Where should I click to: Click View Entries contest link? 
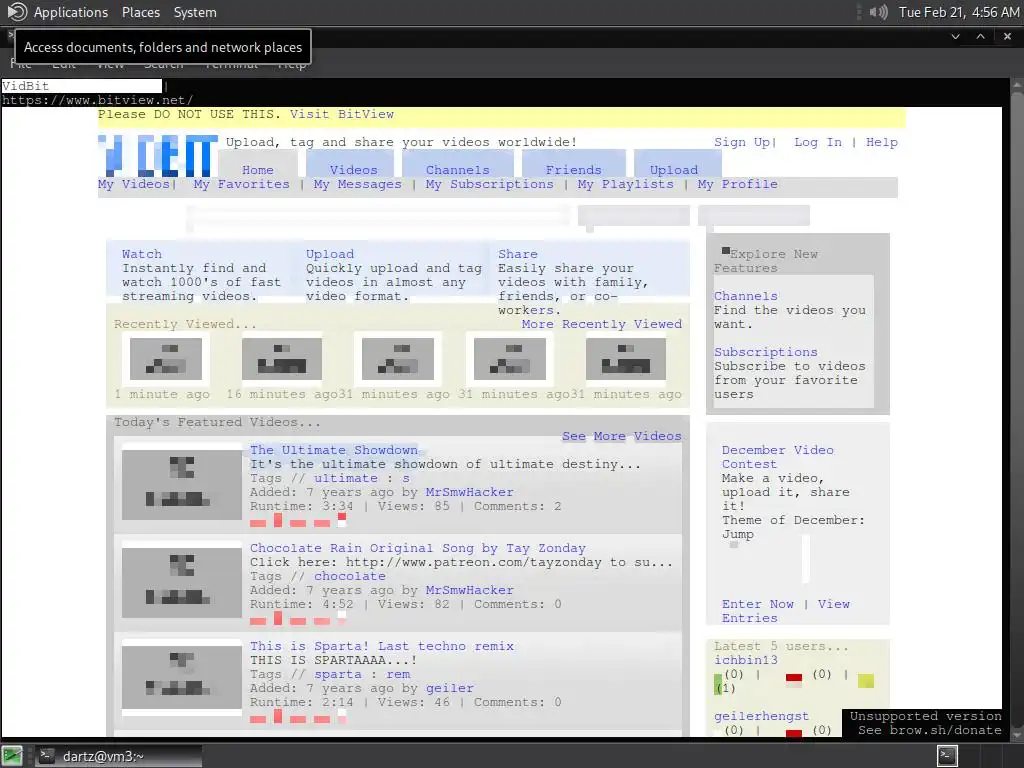tap(786, 611)
